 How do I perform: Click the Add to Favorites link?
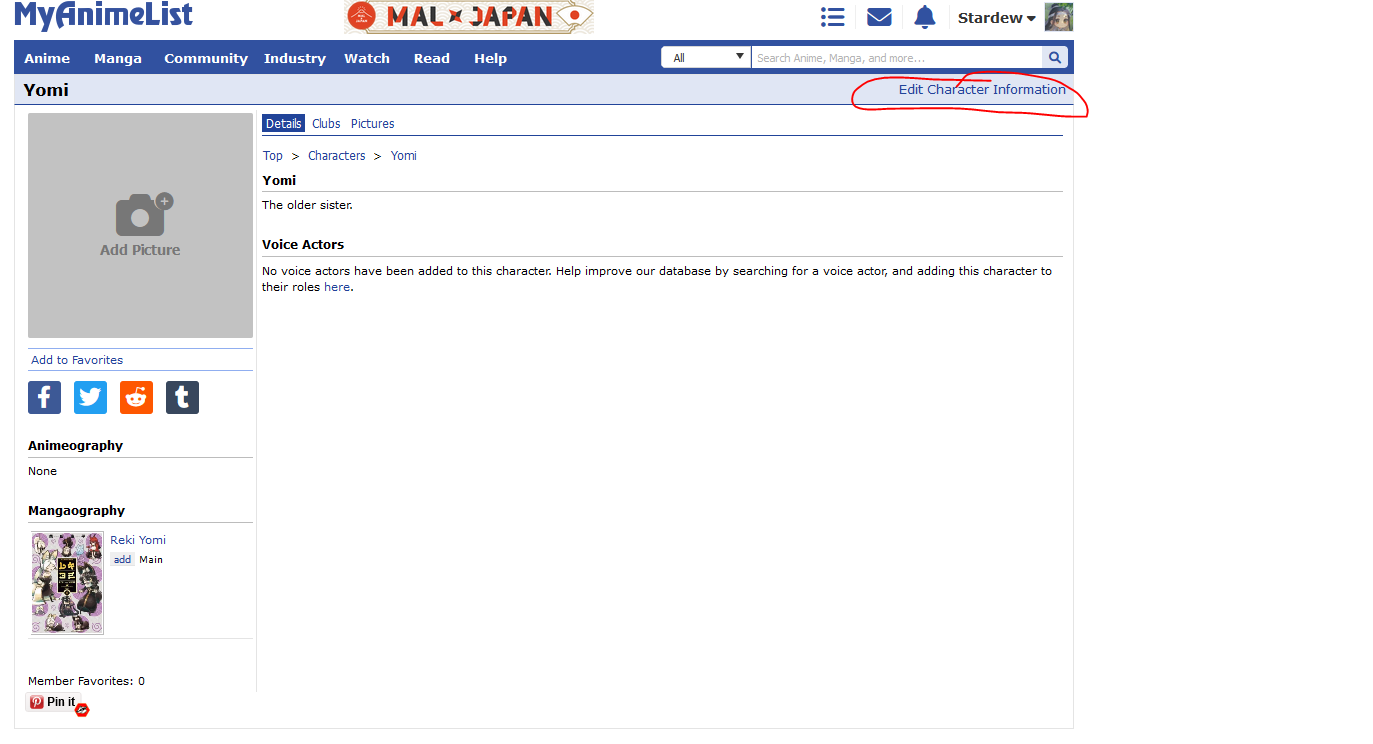tap(77, 360)
